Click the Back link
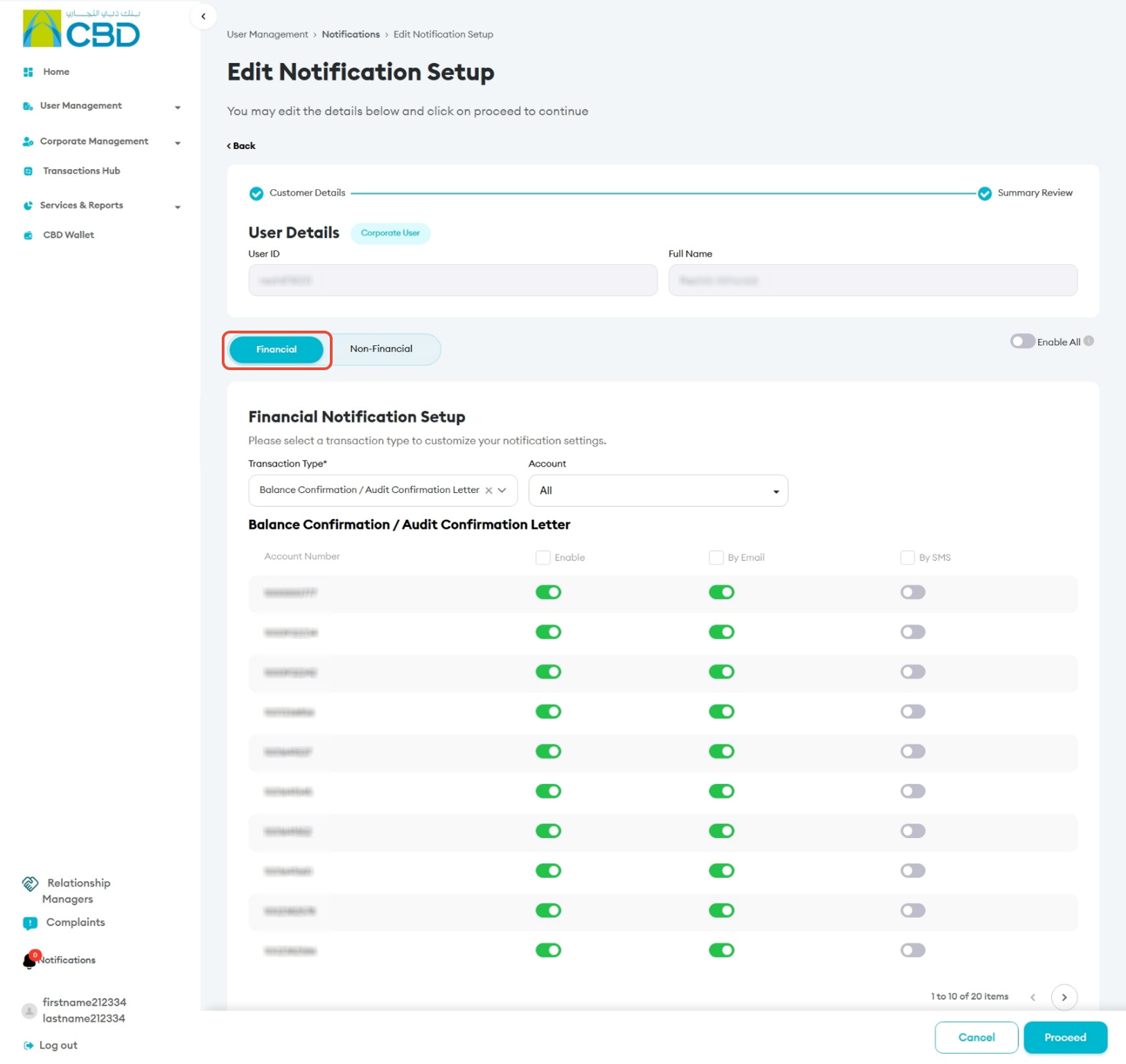1126x1064 pixels. point(241,146)
